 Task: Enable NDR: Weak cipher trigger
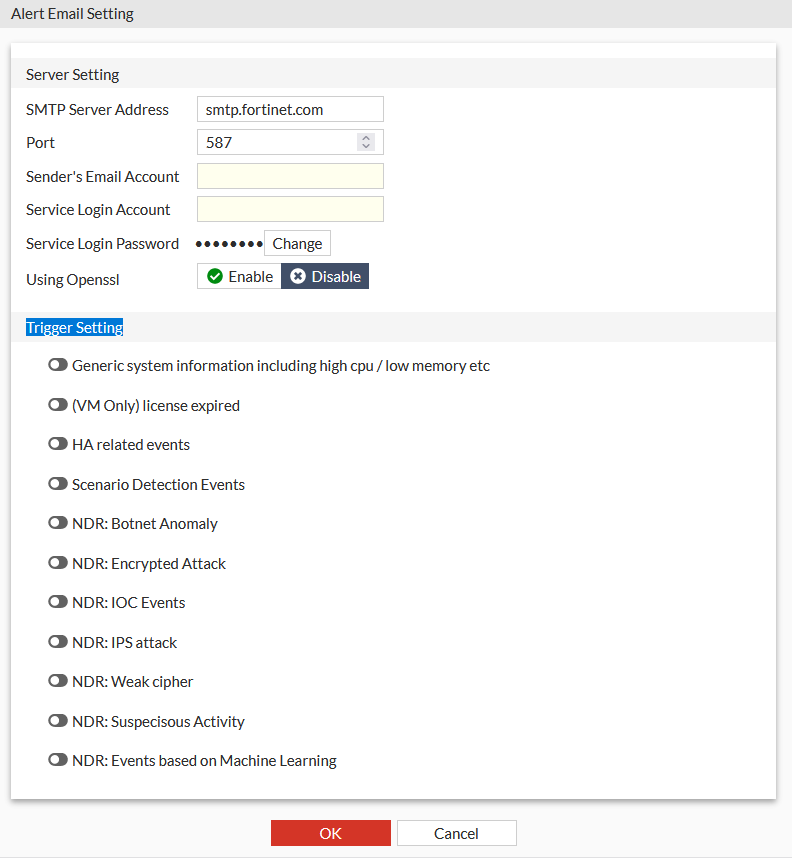pos(58,681)
